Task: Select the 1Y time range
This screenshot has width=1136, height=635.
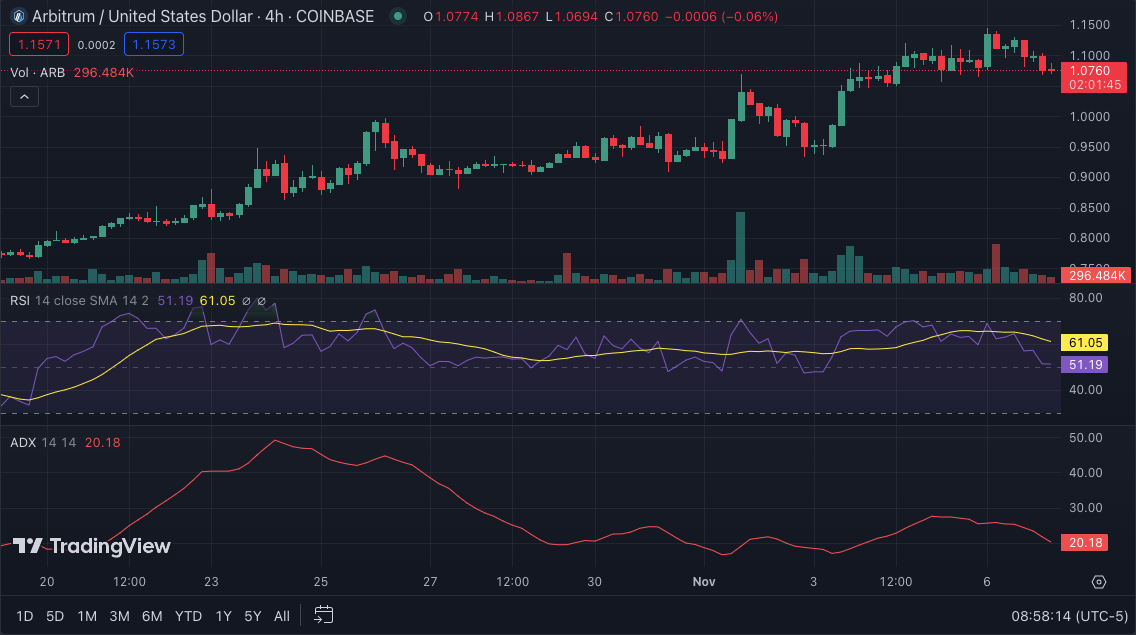Action: 223,616
